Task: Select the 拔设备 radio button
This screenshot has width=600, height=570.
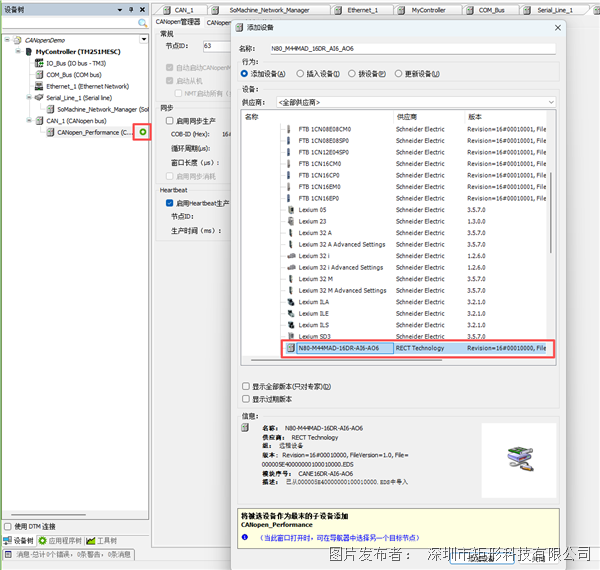Action: (x=352, y=73)
